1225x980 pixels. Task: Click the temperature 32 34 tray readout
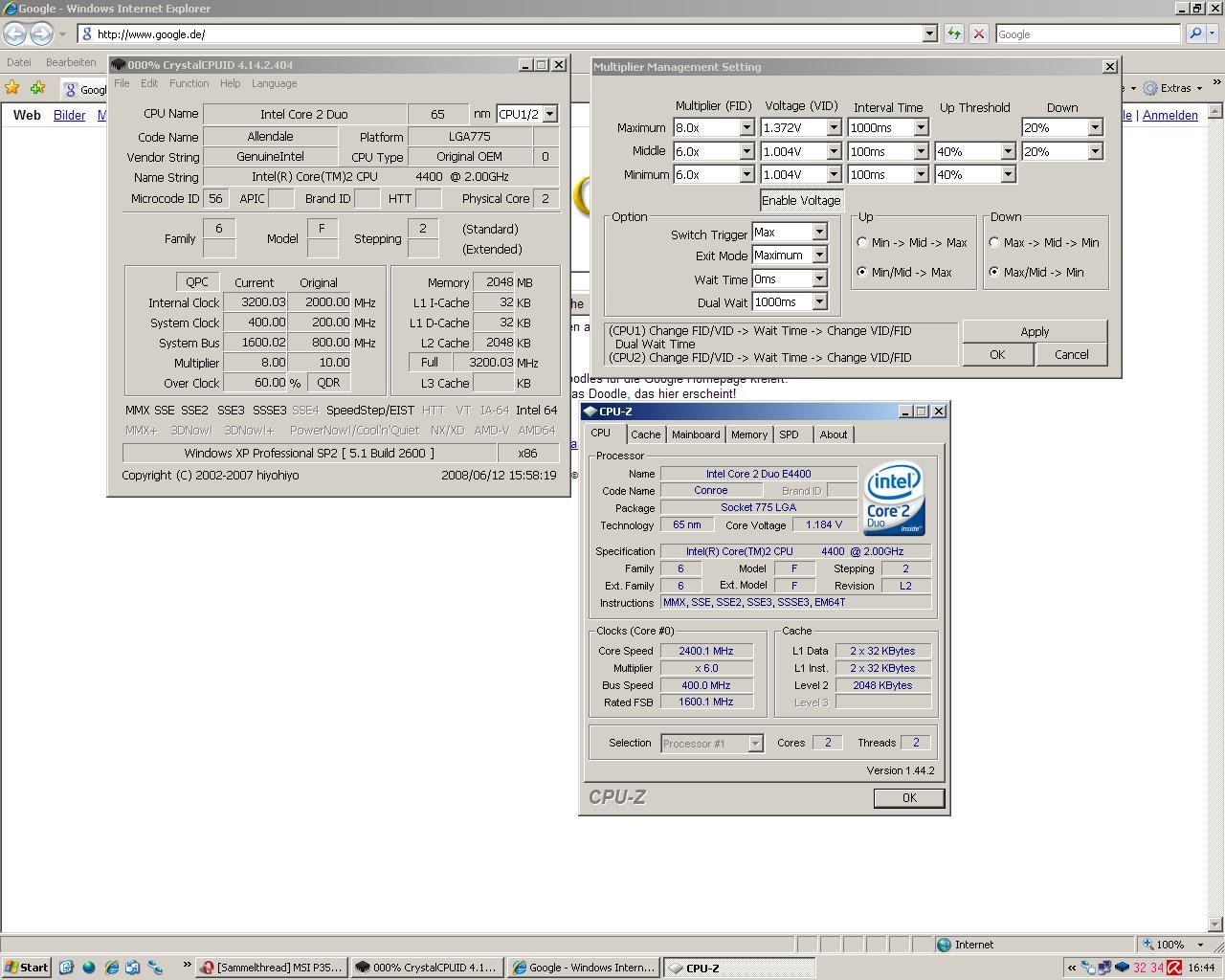[1148, 968]
